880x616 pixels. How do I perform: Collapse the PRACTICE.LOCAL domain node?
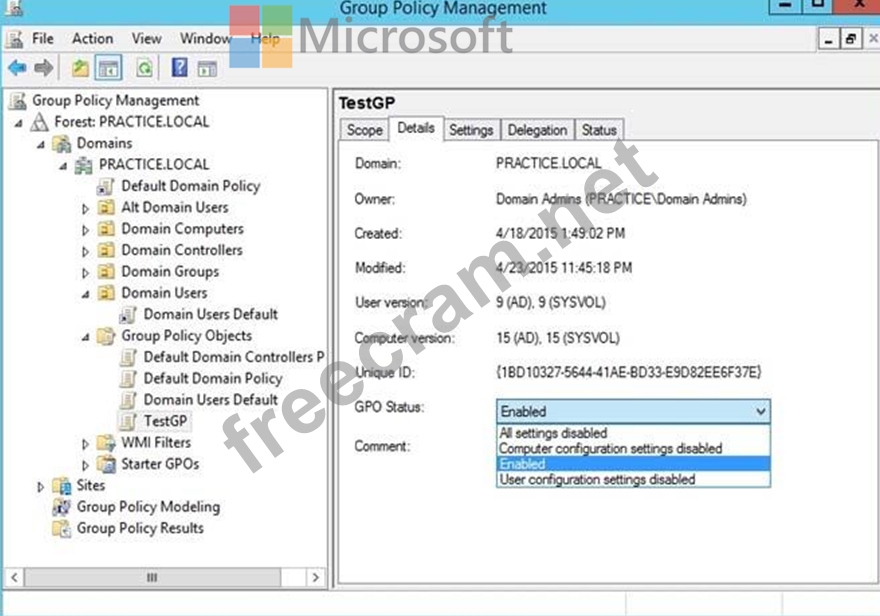(63, 166)
